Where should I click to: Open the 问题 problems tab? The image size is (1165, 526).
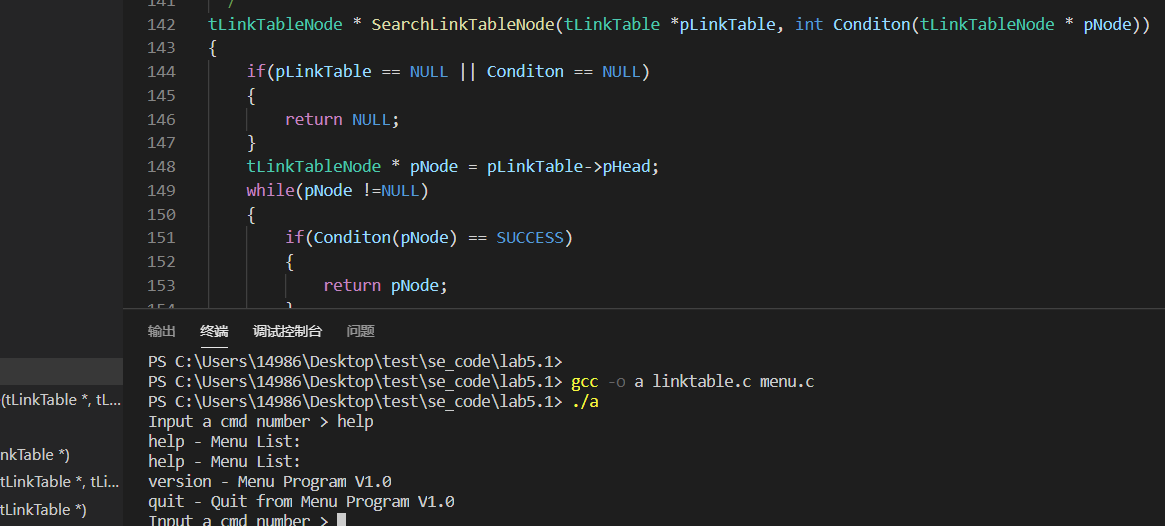point(360,331)
